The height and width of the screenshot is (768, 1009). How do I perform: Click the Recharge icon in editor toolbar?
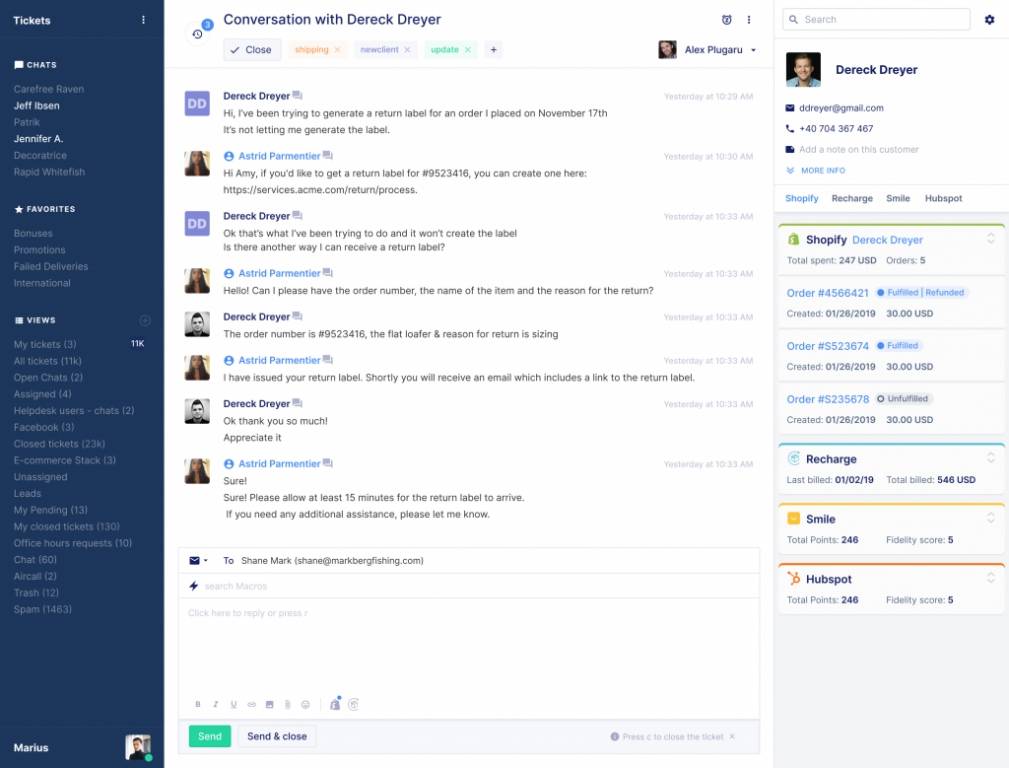tap(353, 704)
